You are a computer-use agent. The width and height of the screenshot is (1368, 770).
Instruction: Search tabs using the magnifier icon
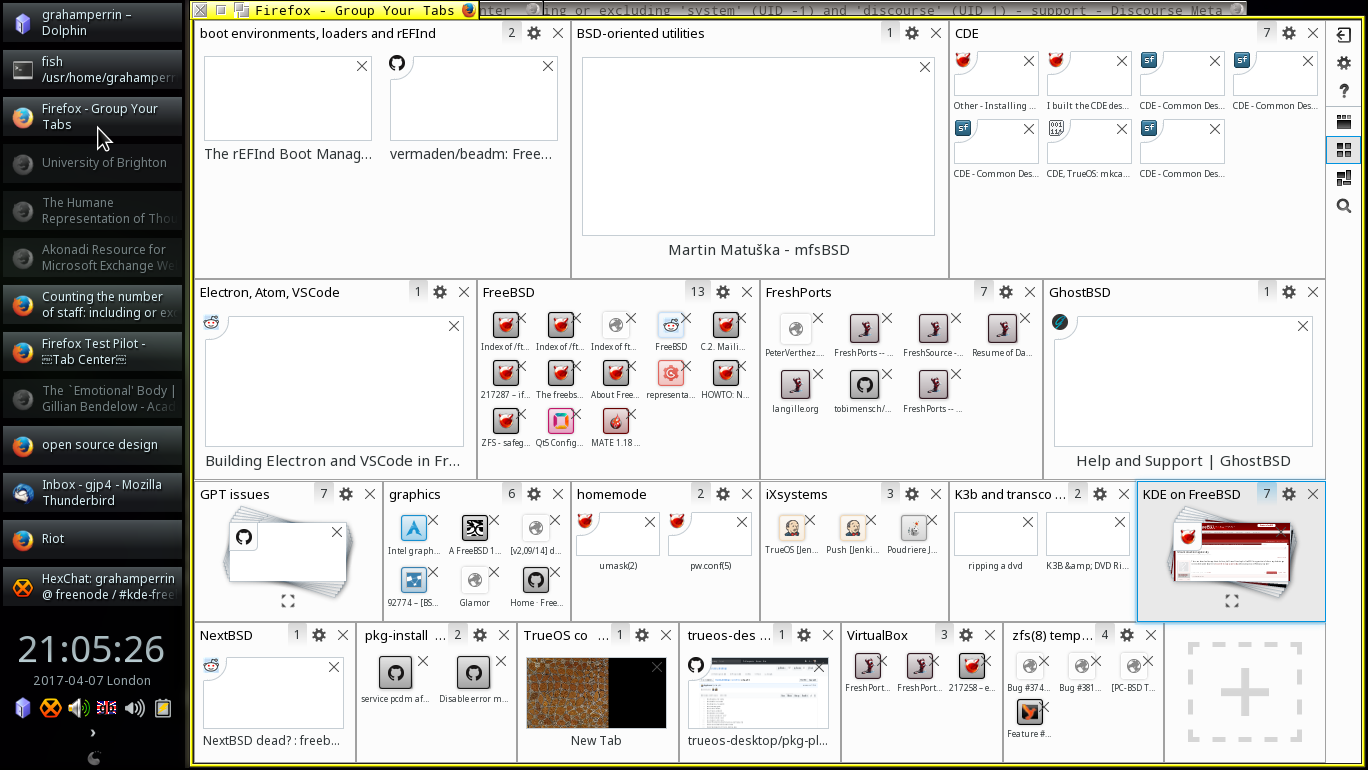[1343, 206]
